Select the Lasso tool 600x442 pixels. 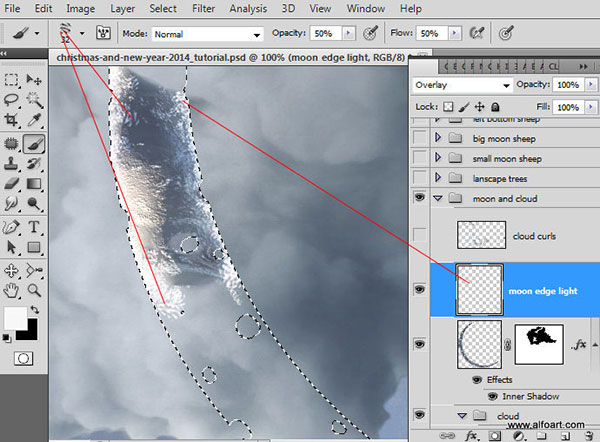(11, 99)
